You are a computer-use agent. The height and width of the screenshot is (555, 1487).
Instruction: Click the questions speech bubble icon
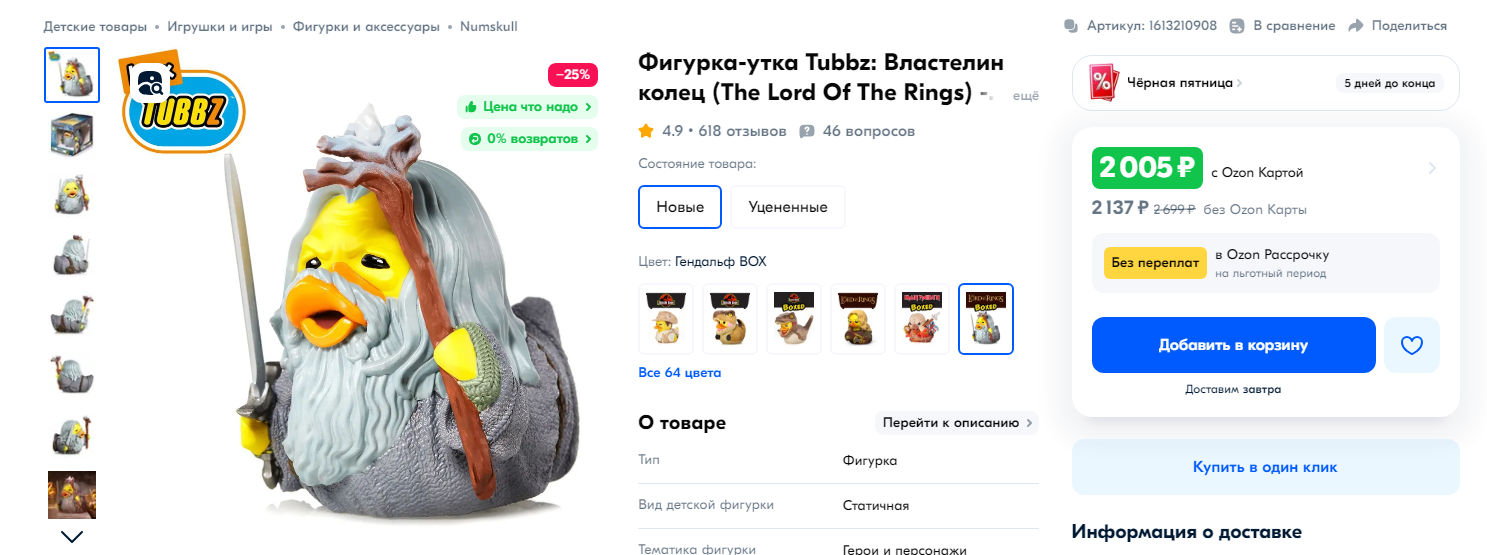pos(807,131)
